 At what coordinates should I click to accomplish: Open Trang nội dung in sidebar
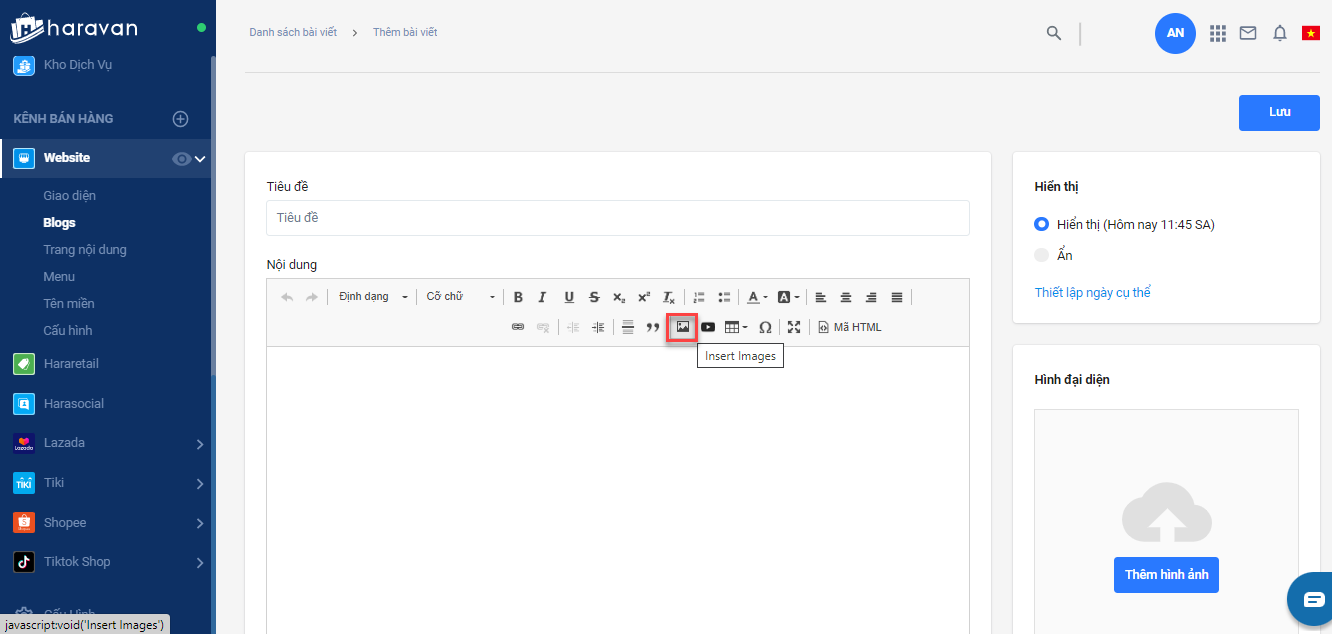(85, 250)
